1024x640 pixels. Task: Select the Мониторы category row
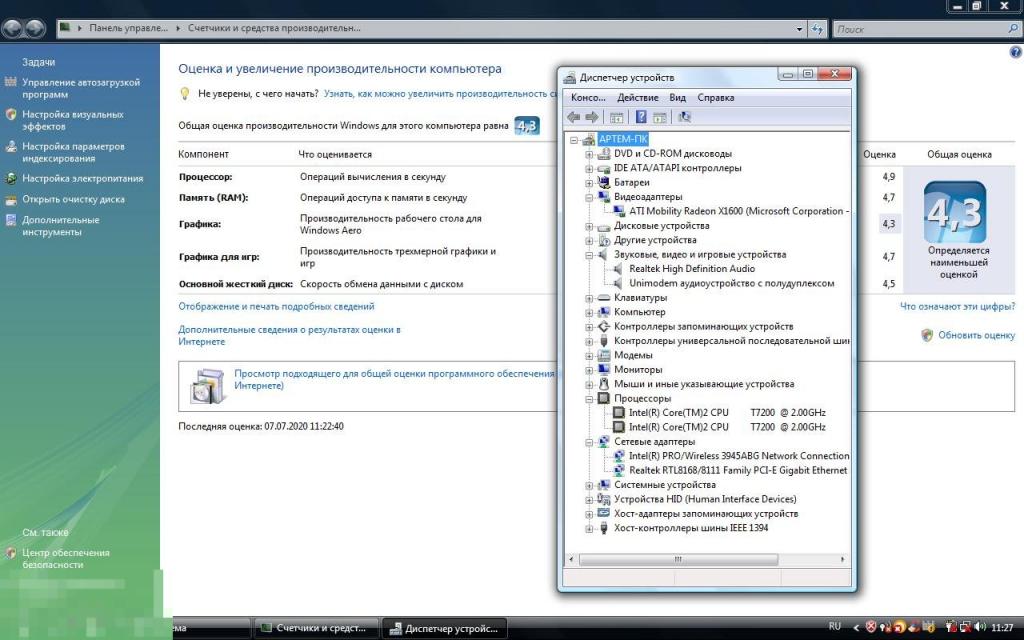(x=638, y=370)
